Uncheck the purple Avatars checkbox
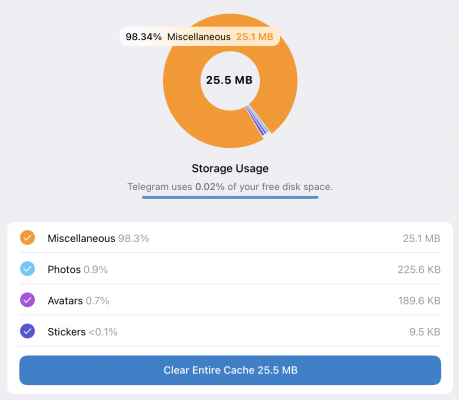Screen dimensions: 459x400 [27, 300]
